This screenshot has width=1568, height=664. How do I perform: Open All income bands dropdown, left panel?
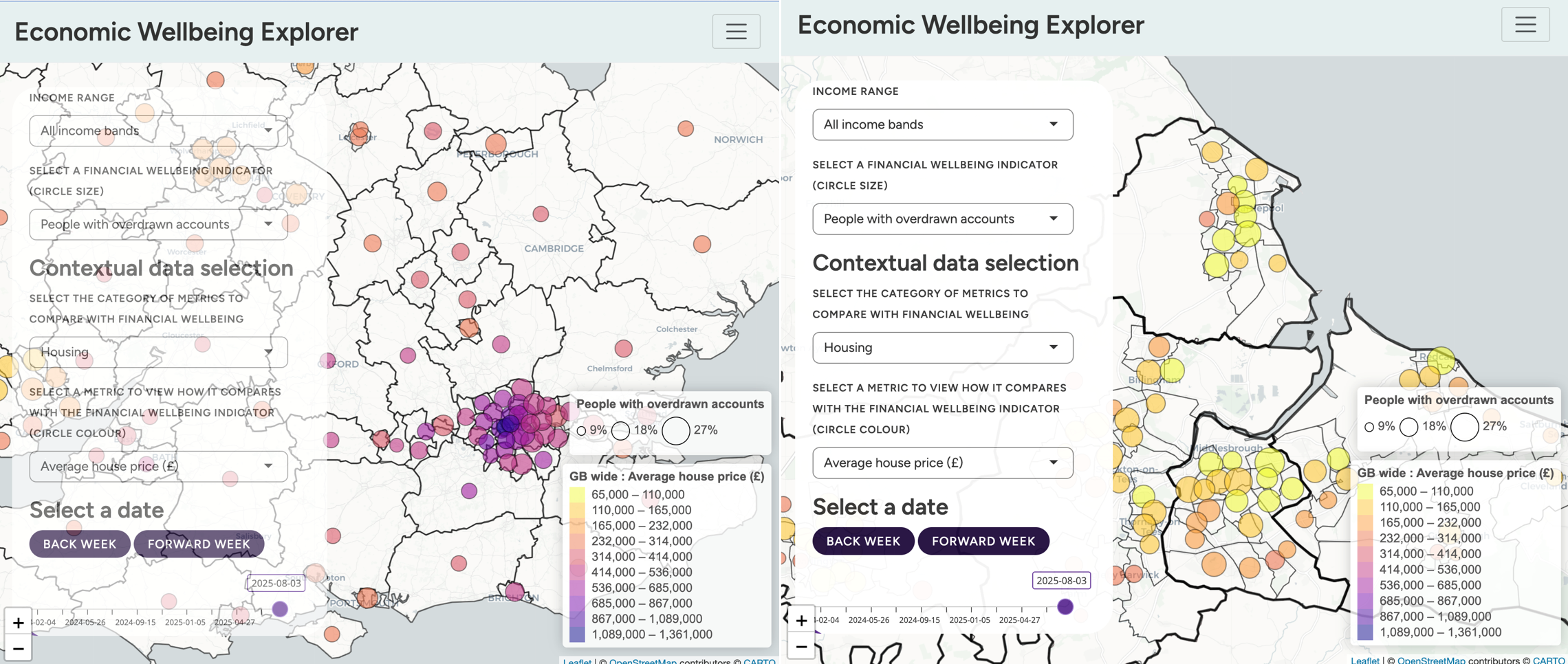(x=158, y=131)
